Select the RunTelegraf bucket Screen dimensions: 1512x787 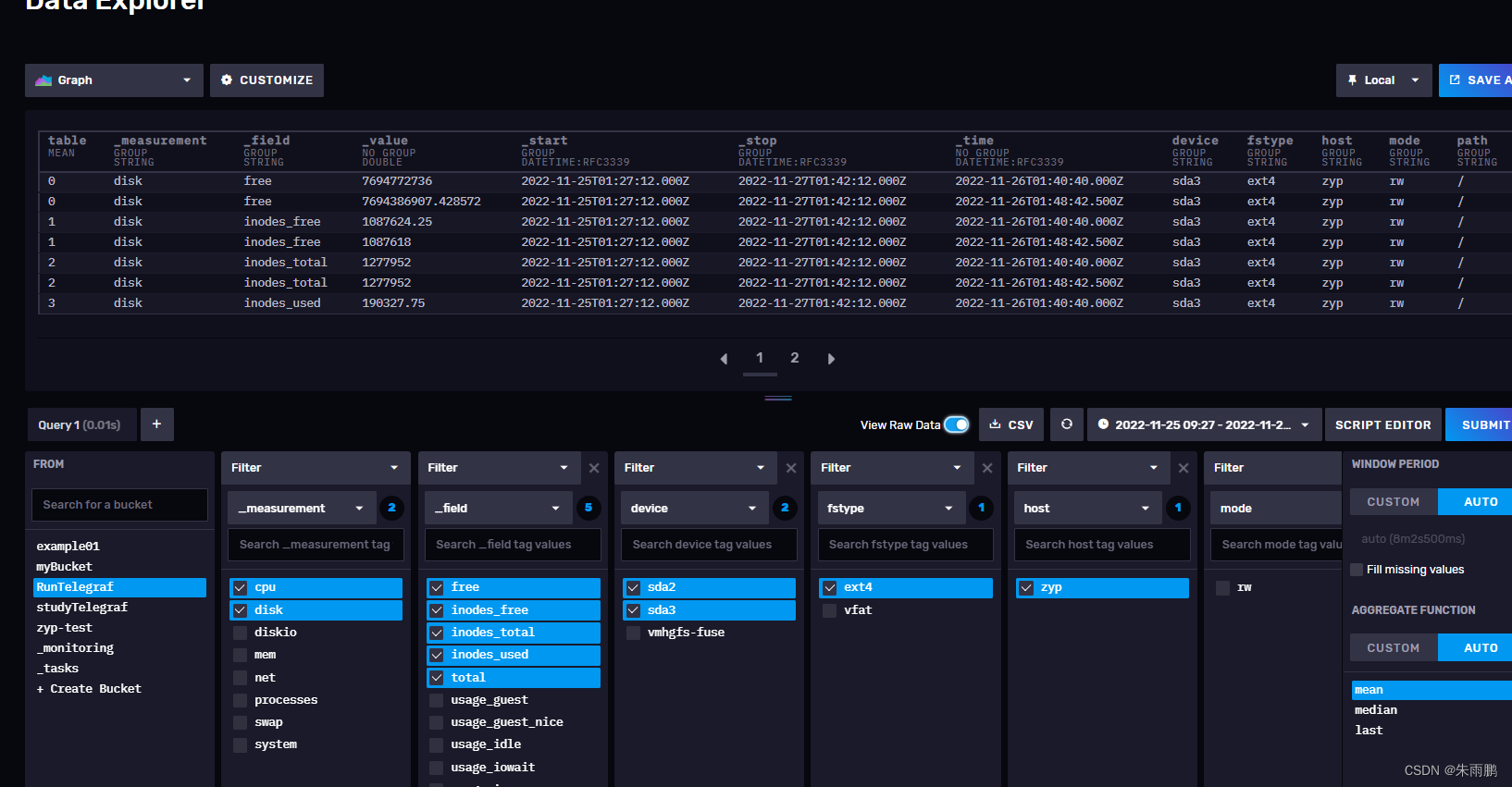click(119, 587)
